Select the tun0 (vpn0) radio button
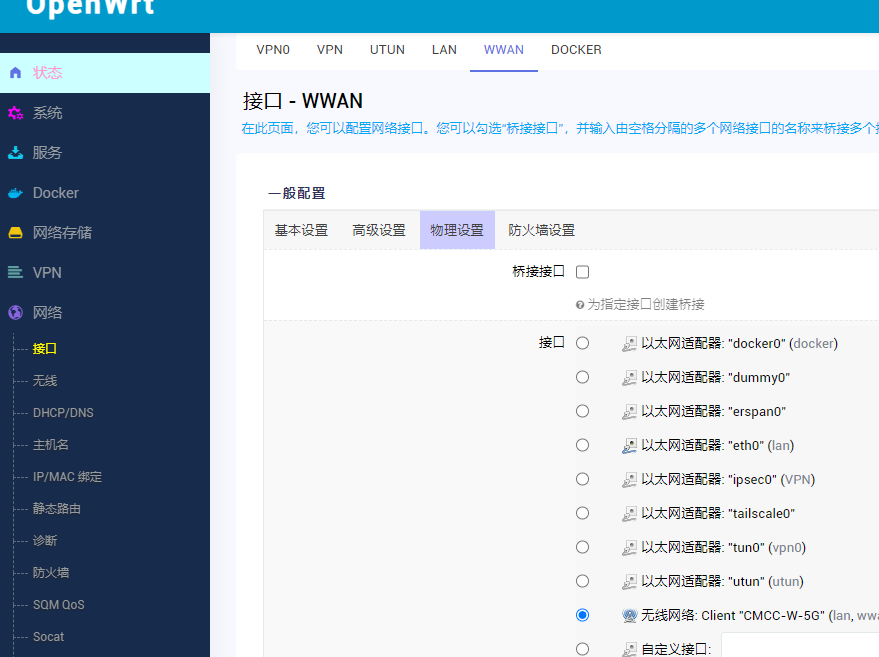 click(582, 547)
